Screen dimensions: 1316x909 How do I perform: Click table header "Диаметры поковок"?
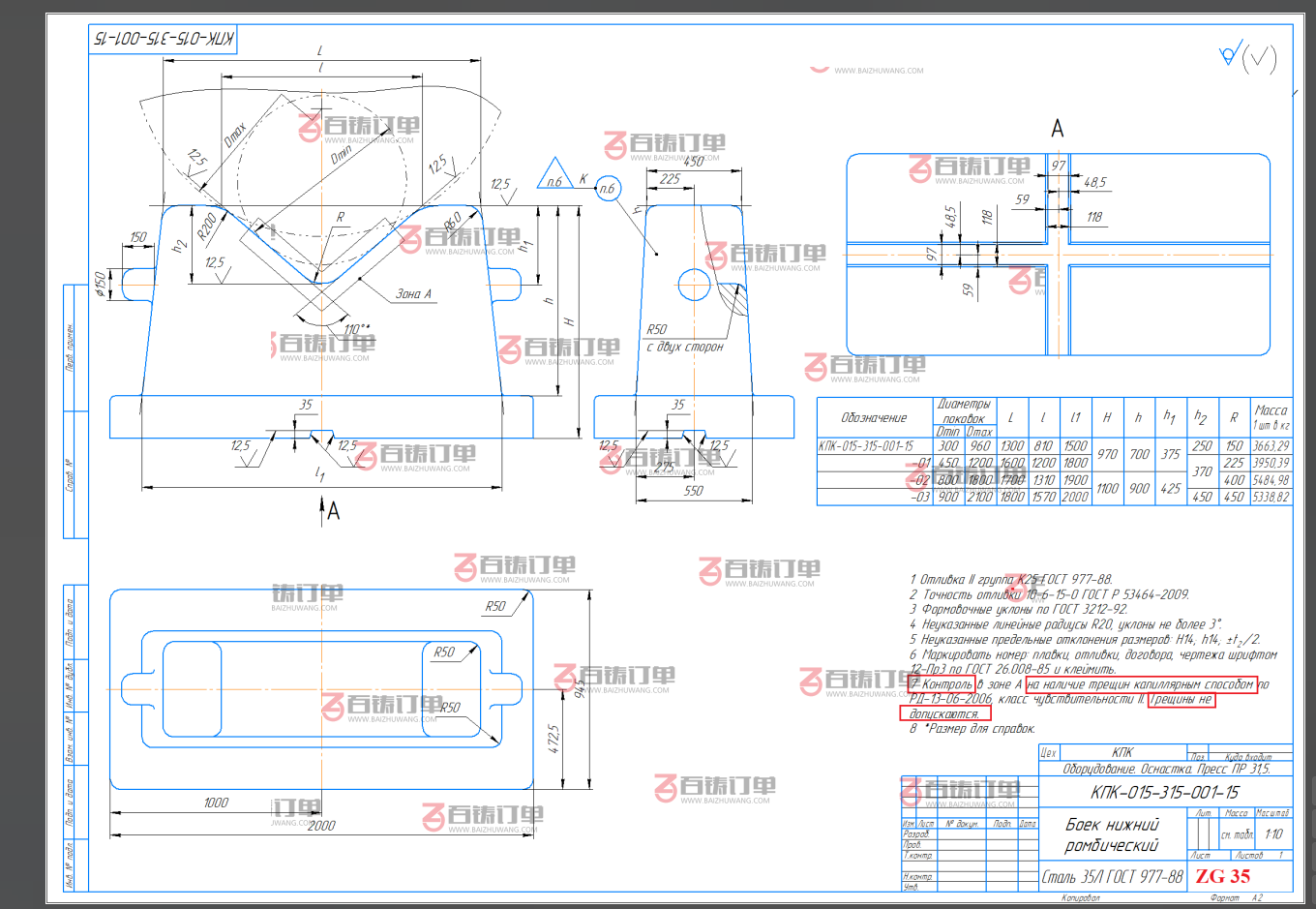(964, 410)
